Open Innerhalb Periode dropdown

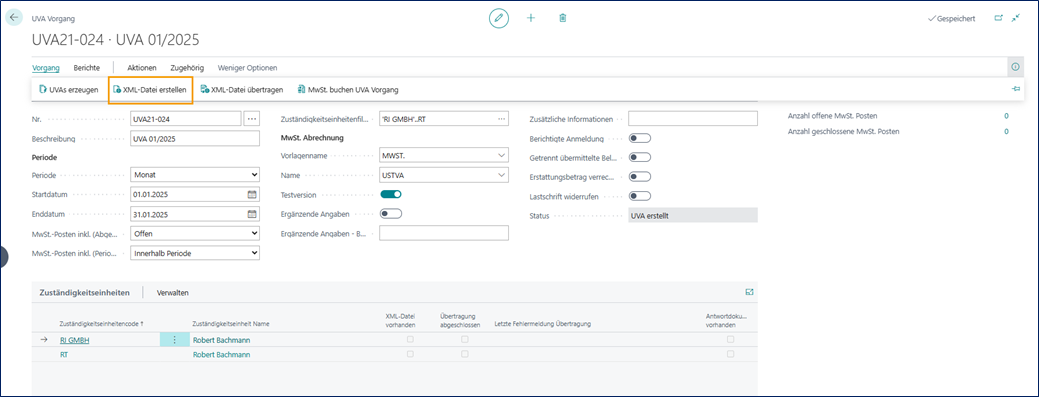tap(195, 253)
